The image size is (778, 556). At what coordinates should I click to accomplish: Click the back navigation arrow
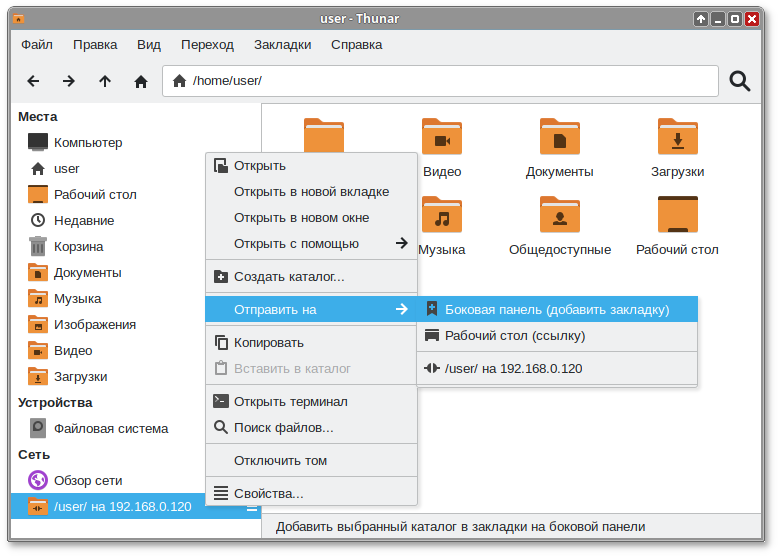tap(33, 81)
